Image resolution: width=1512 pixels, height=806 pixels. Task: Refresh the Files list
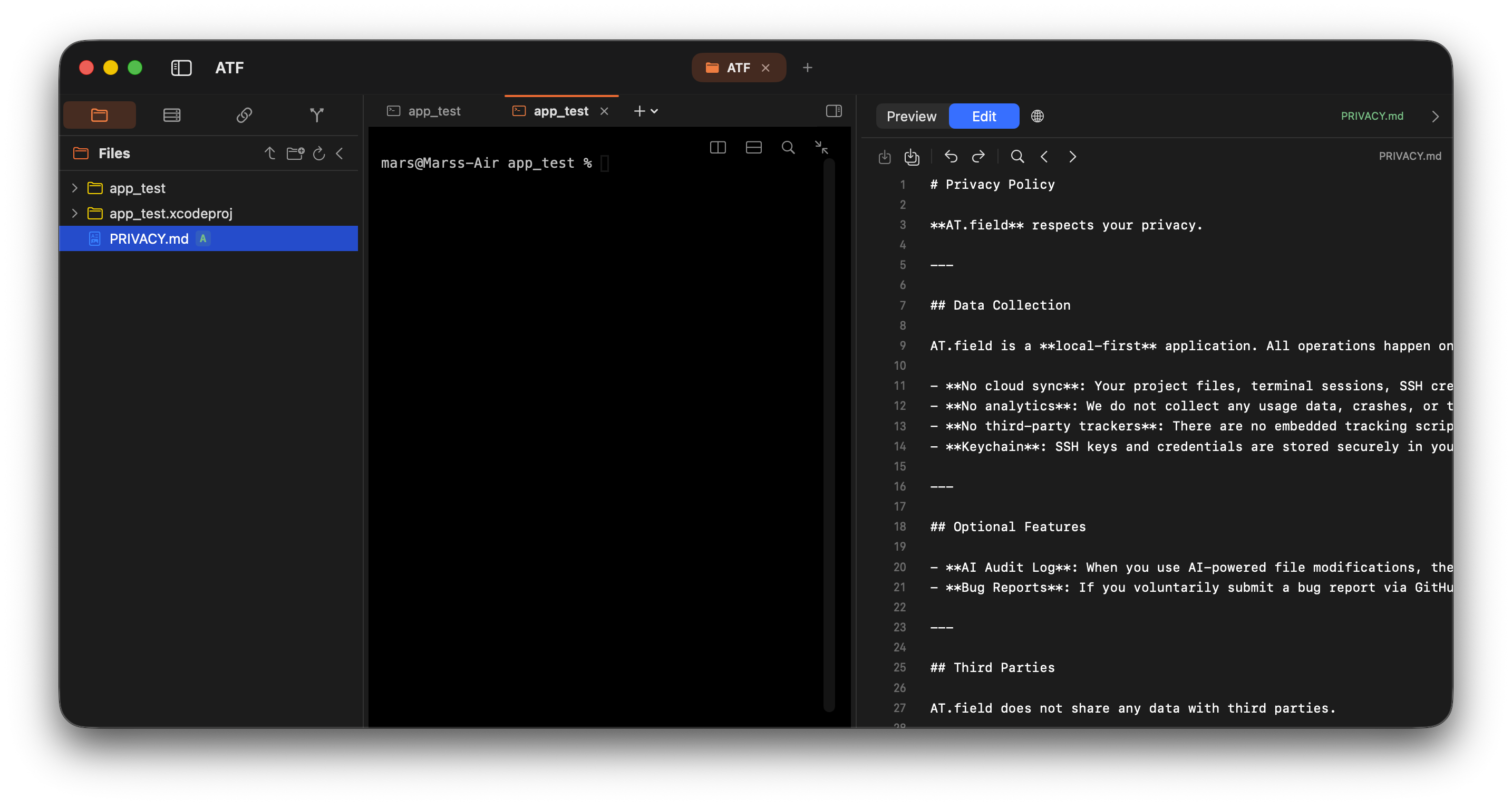click(319, 153)
